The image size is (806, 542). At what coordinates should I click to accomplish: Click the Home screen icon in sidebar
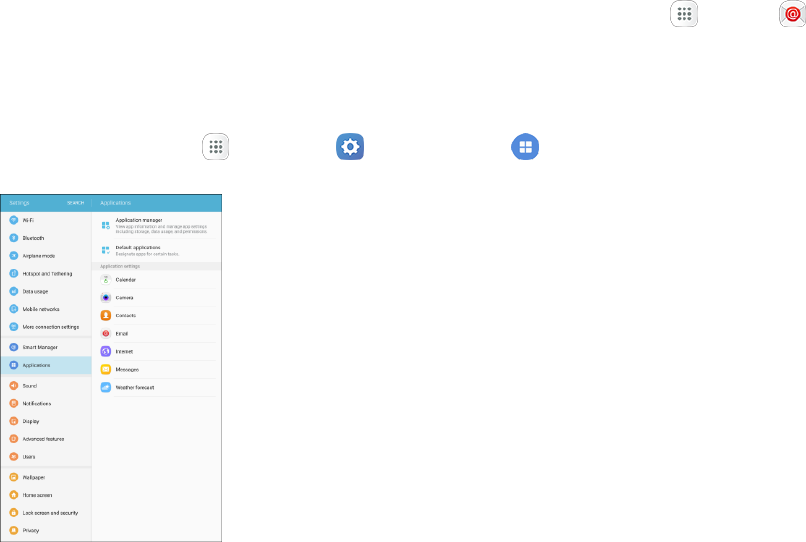pyautogui.click(x=14, y=495)
